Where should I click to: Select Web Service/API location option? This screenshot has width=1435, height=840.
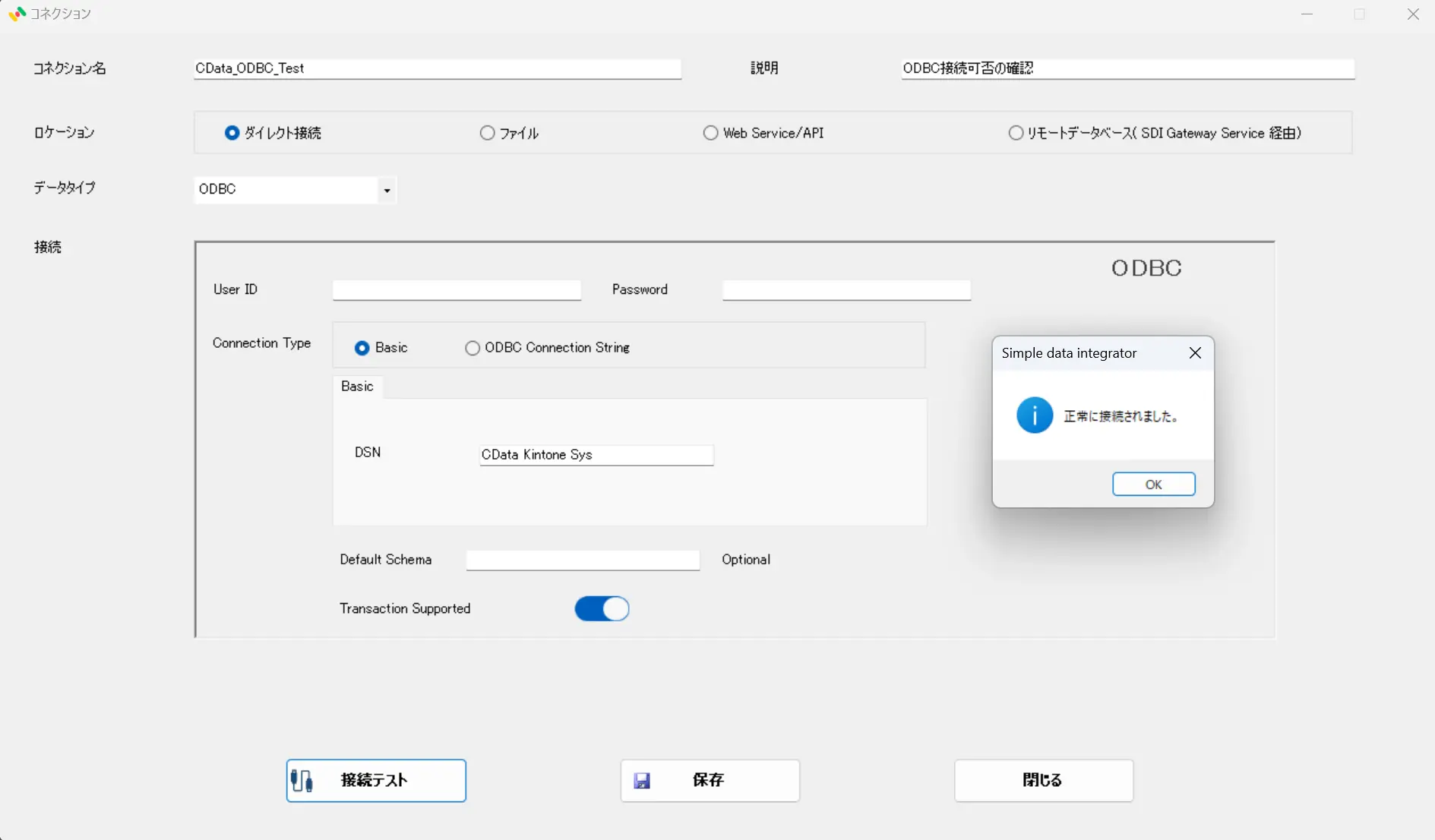(x=711, y=133)
